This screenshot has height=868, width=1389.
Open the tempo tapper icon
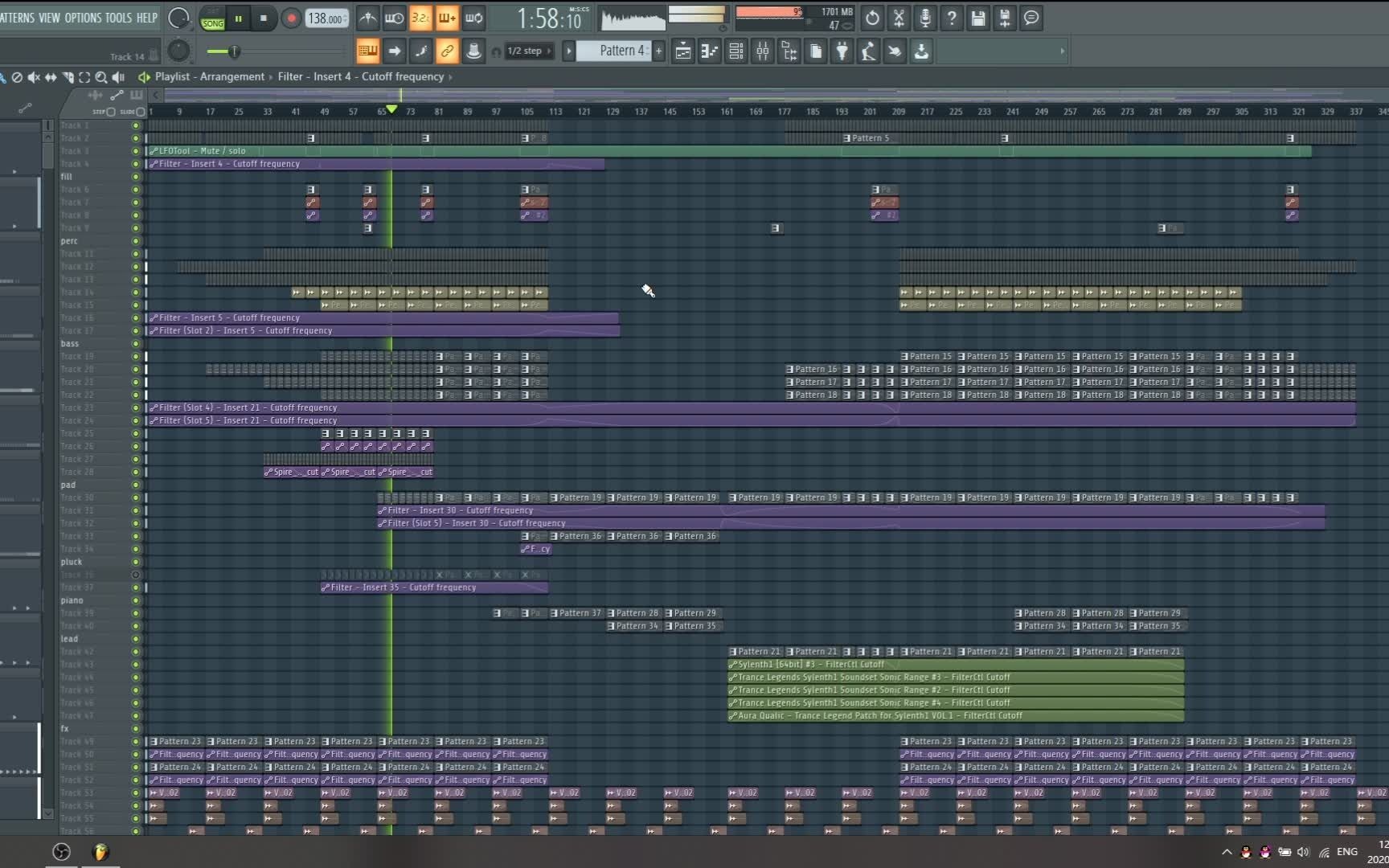coord(869,51)
